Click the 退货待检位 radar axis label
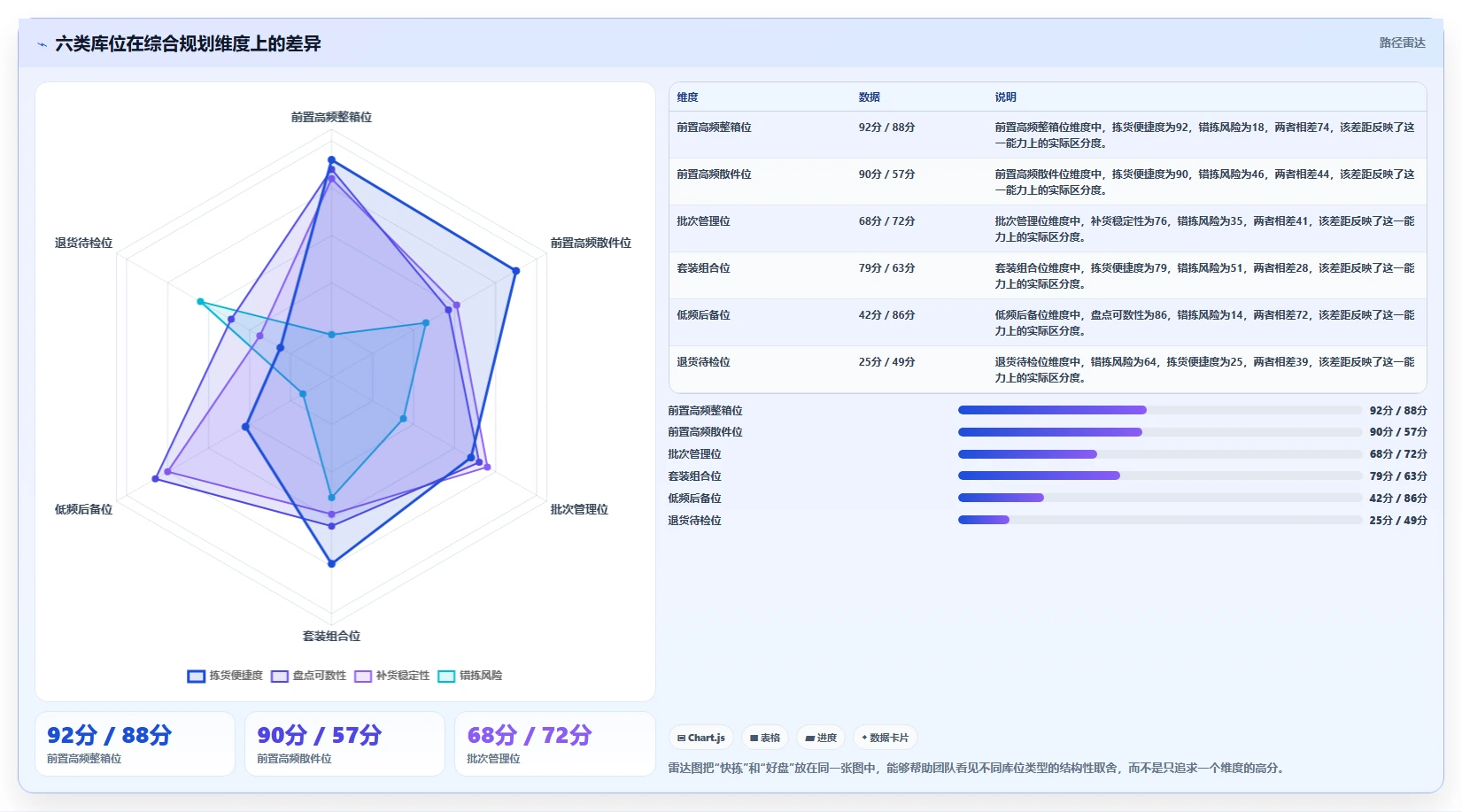Image resolution: width=1462 pixels, height=812 pixels. pos(83,243)
